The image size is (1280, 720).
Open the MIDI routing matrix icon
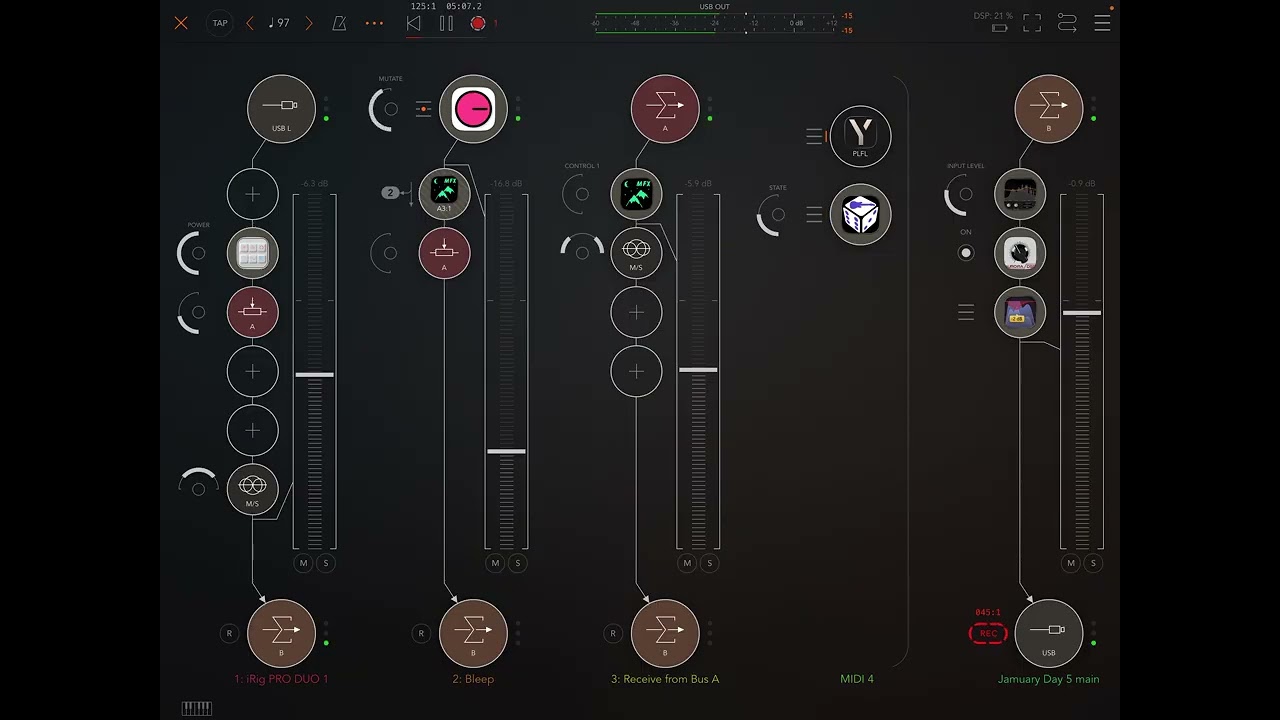1067,23
